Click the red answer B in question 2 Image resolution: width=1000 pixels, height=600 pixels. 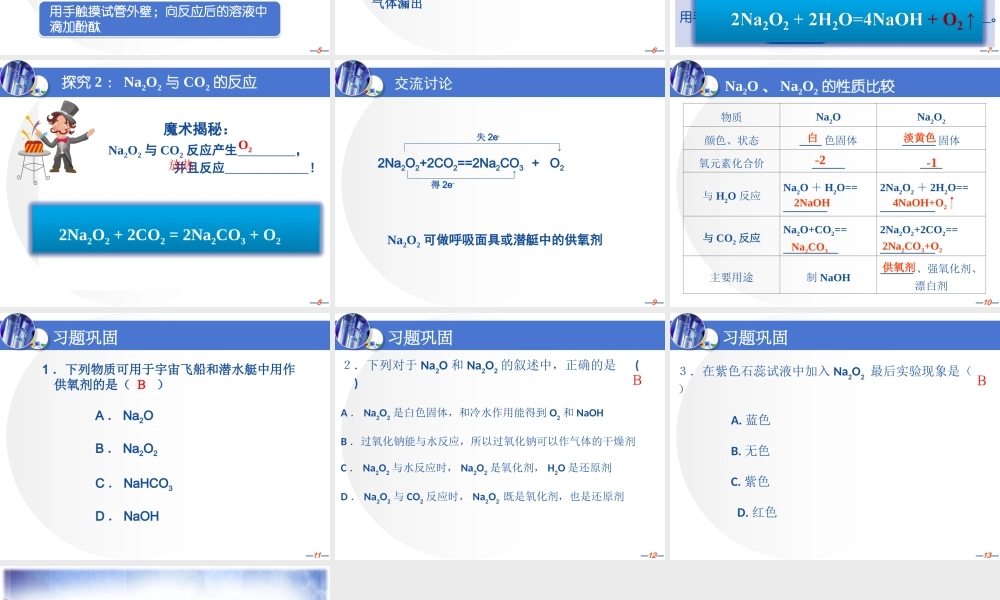click(x=636, y=380)
